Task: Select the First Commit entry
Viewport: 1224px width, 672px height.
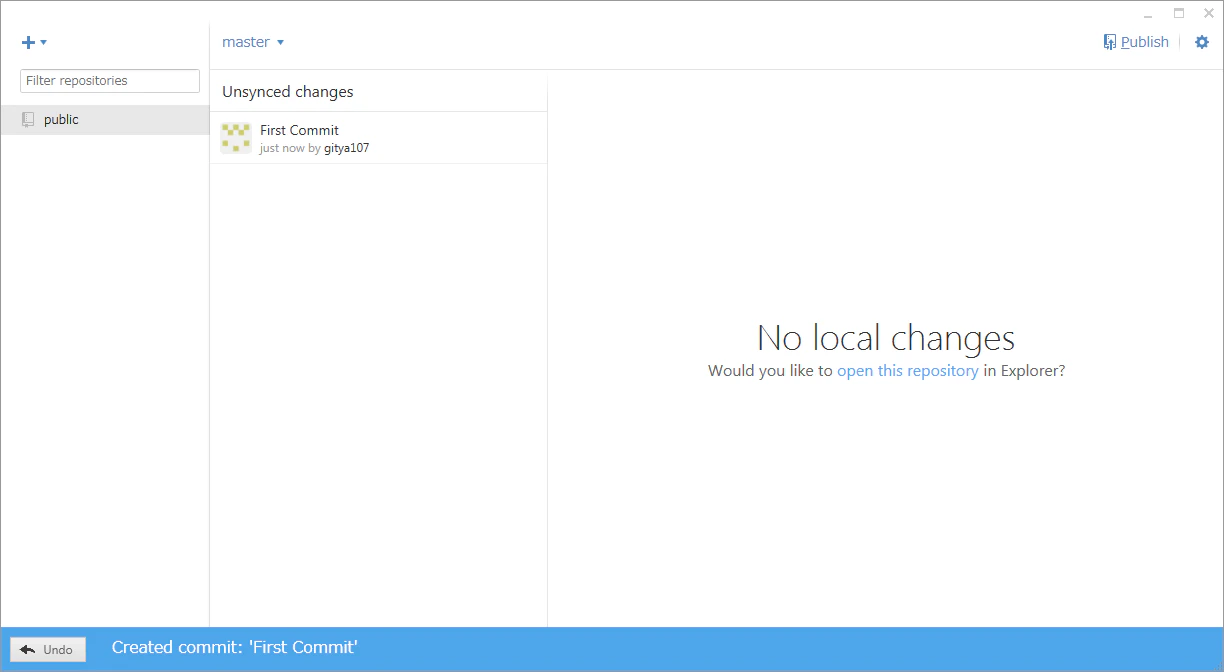Action: pyautogui.click(x=378, y=138)
